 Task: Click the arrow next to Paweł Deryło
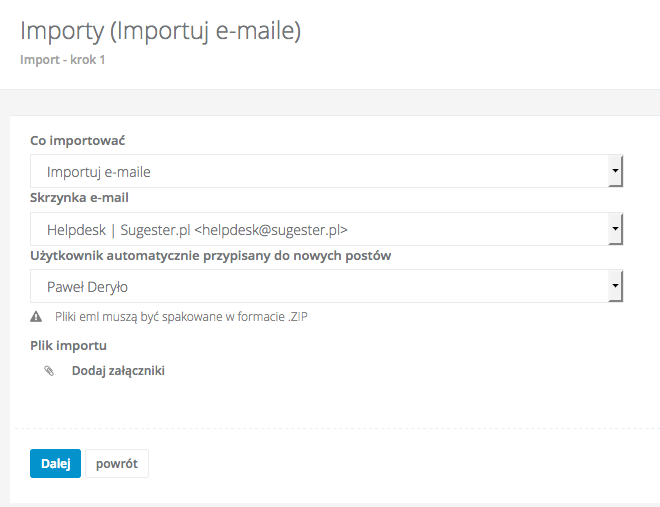(616, 287)
